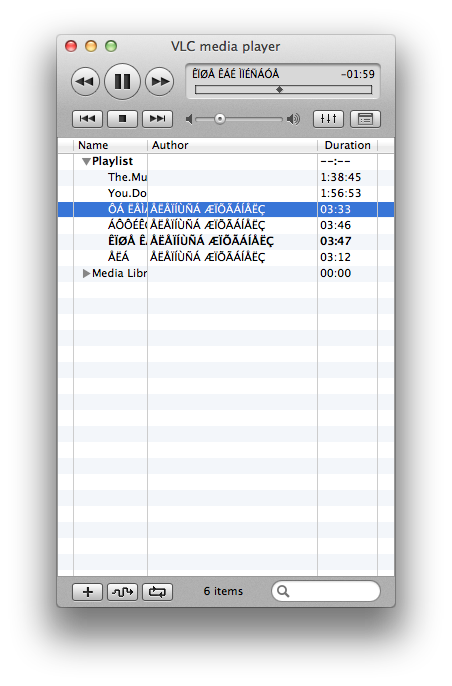Viewport: 452px width, 686px height.
Task: Stop playback with the square stop button
Action: pyautogui.click(x=123, y=119)
